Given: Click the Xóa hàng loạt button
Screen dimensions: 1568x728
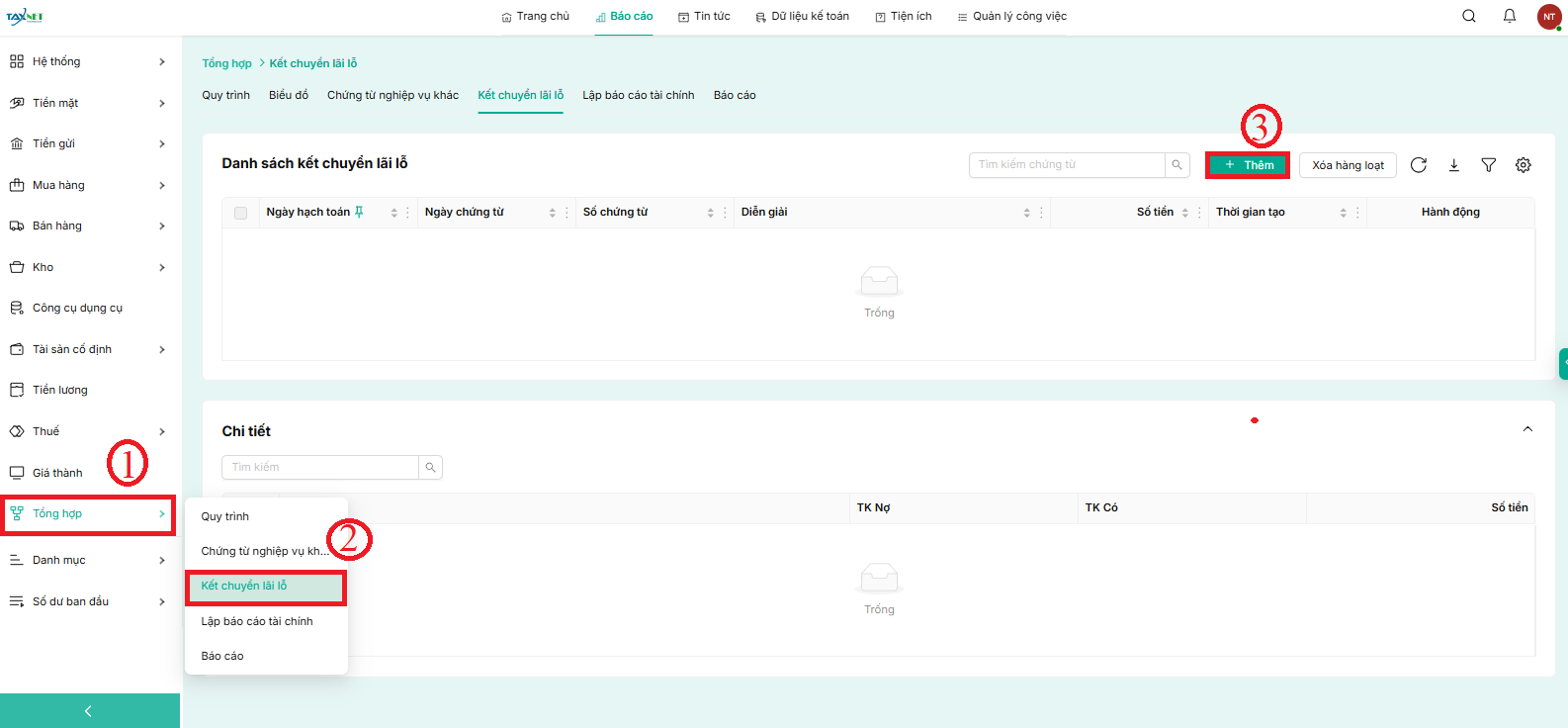Looking at the screenshot, I should 1347,165.
